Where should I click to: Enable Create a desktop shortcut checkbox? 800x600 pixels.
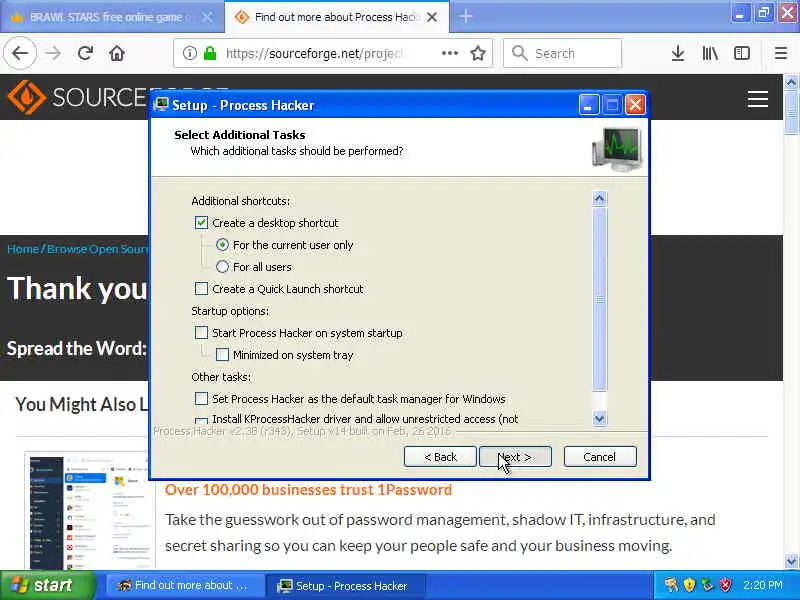(x=202, y=223)
